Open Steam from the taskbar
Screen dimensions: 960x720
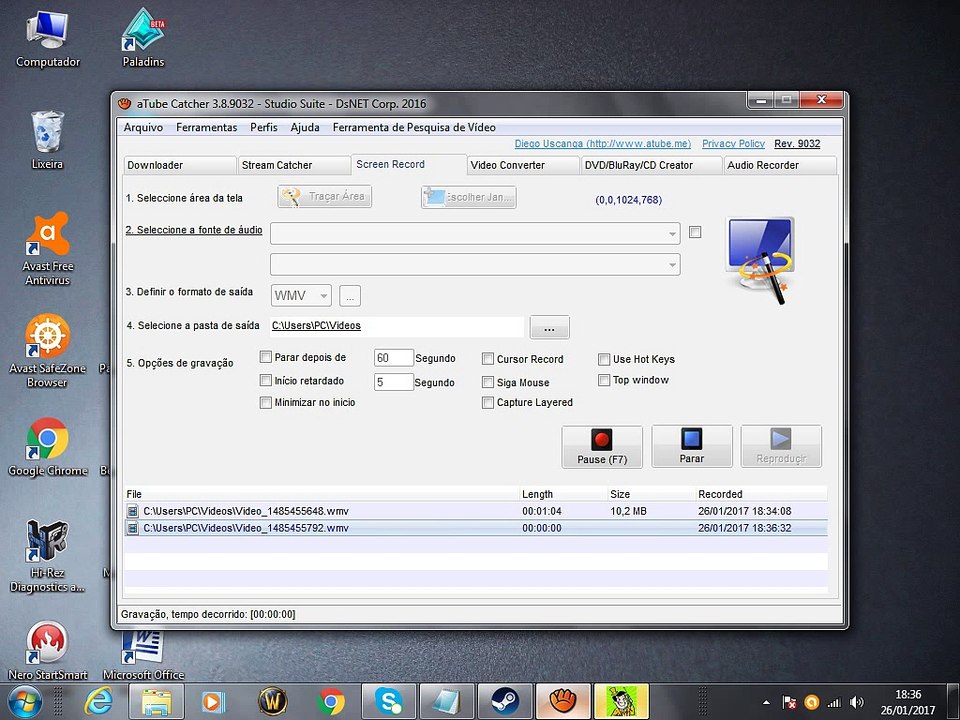click(505, 702)
